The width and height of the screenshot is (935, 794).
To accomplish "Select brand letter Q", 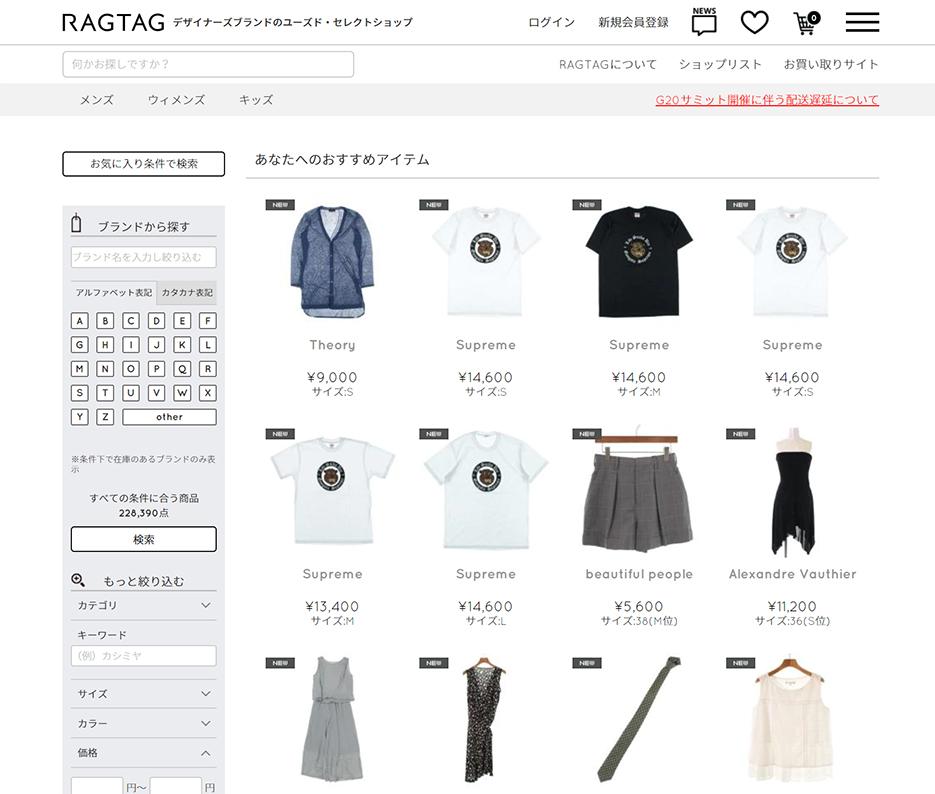I will point(182,369).
